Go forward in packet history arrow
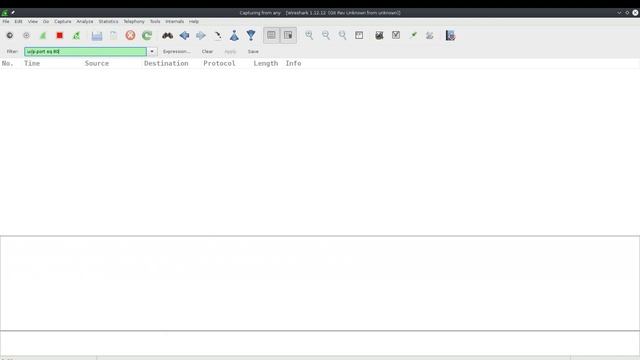The width and height of the screenshot is (640, 360). (201, 36)
